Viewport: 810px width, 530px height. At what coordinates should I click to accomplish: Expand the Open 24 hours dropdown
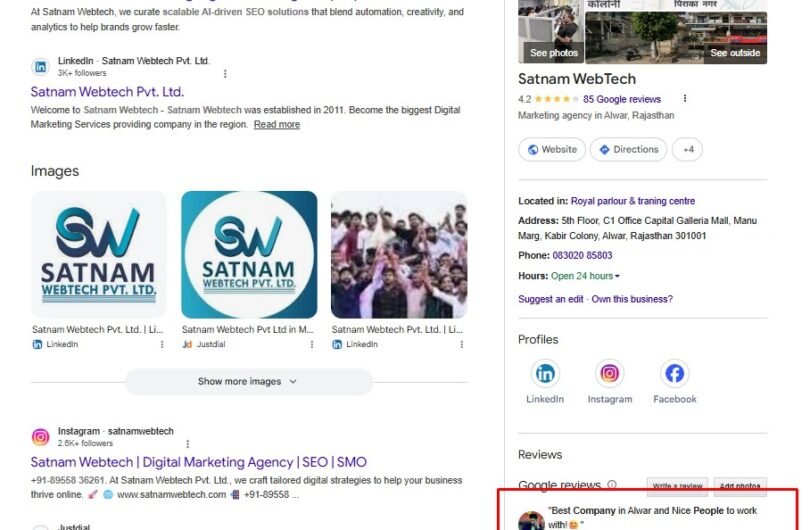tap(585, 276)
